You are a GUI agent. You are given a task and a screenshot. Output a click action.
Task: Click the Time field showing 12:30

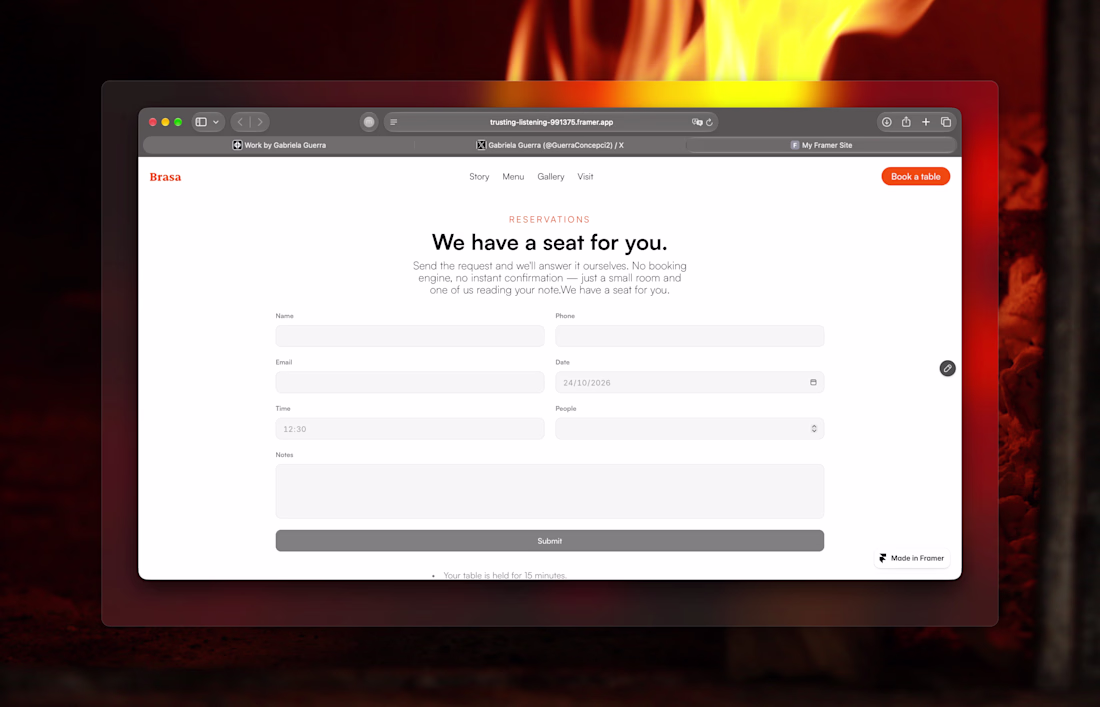point(410,429)
